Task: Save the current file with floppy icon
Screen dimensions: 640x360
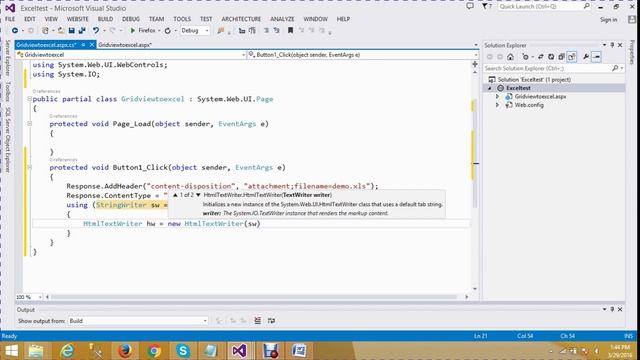Action: pyautogui.click(x=71, y=31)
